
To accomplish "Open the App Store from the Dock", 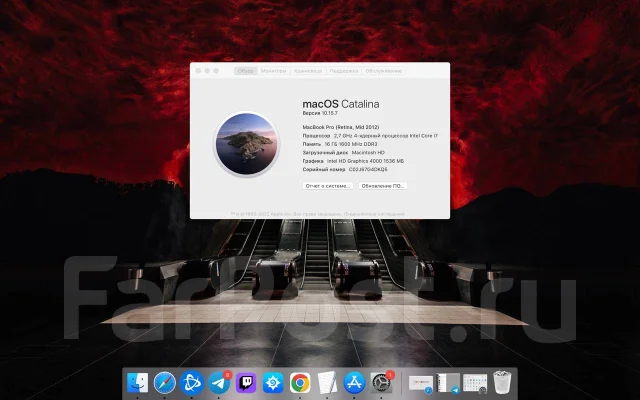I will tap(354, 383).
